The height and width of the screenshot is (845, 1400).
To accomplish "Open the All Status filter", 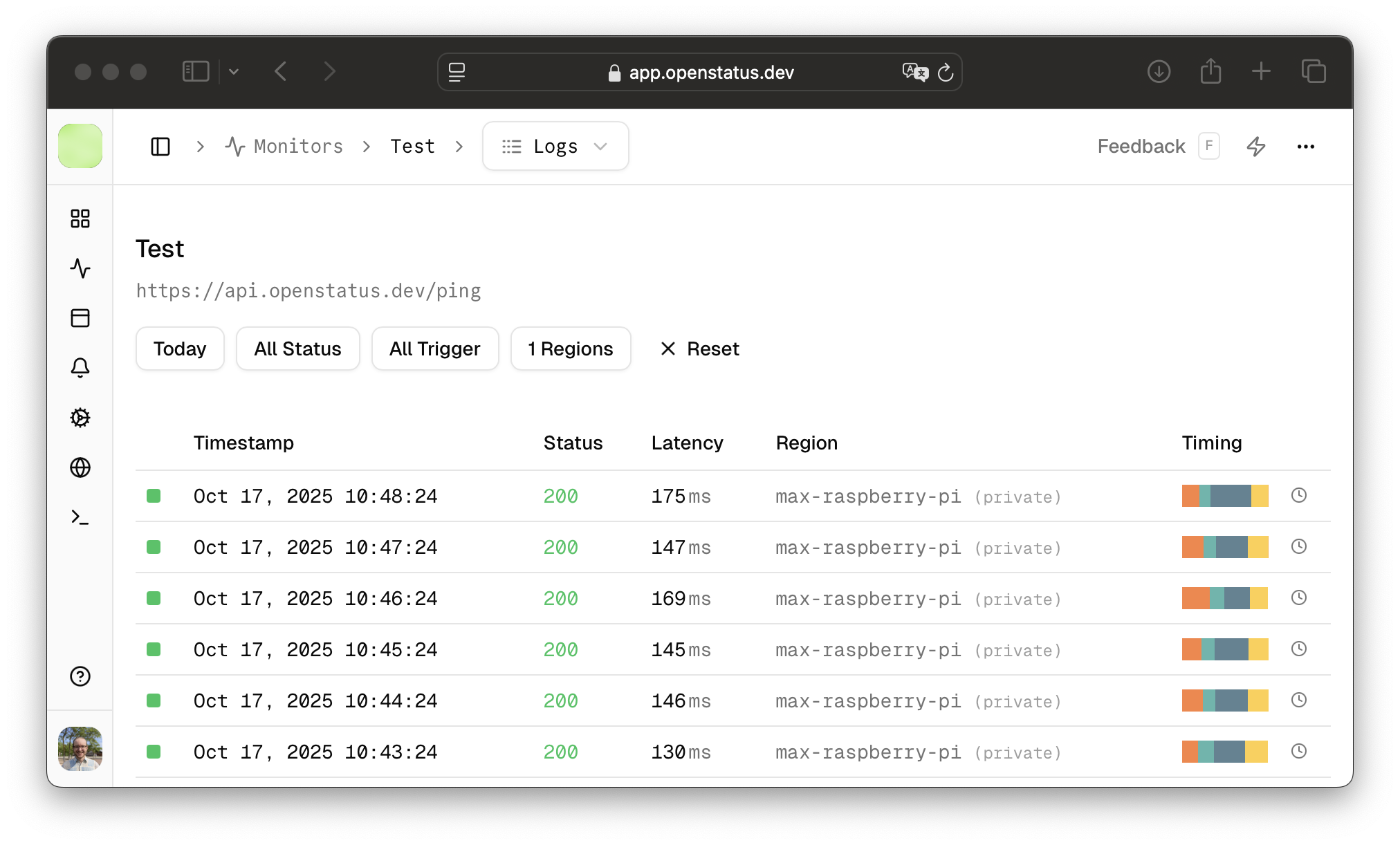I will tap(297, 349).
